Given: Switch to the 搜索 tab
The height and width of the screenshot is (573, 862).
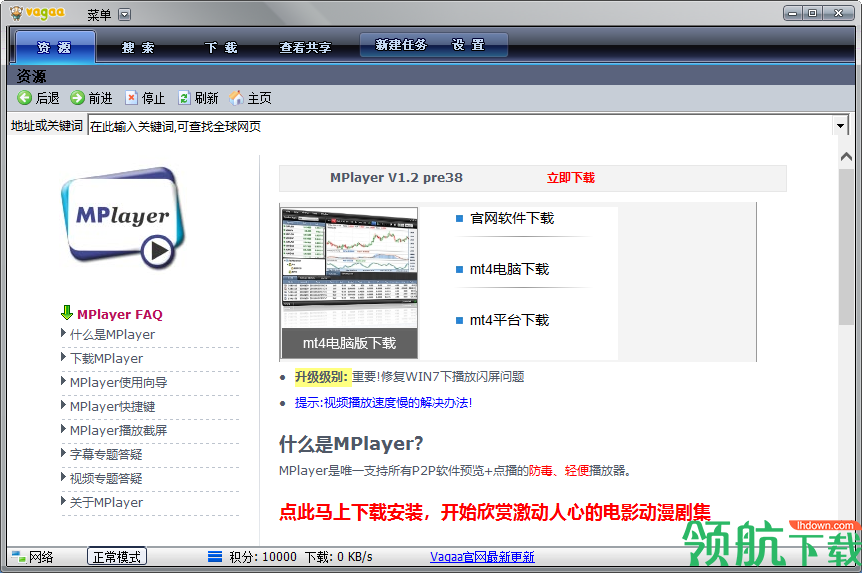Looking at the screenshot, I should [138, 48].
